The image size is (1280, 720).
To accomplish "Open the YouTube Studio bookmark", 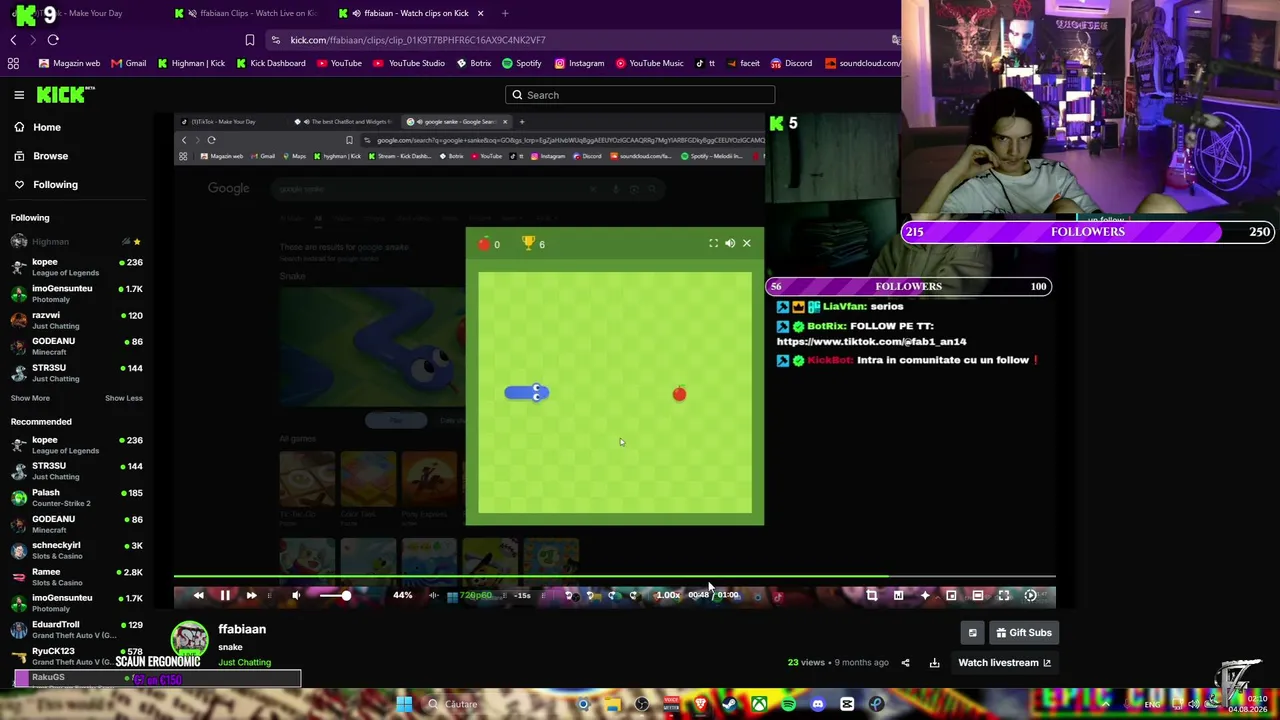I will [409, 63].
